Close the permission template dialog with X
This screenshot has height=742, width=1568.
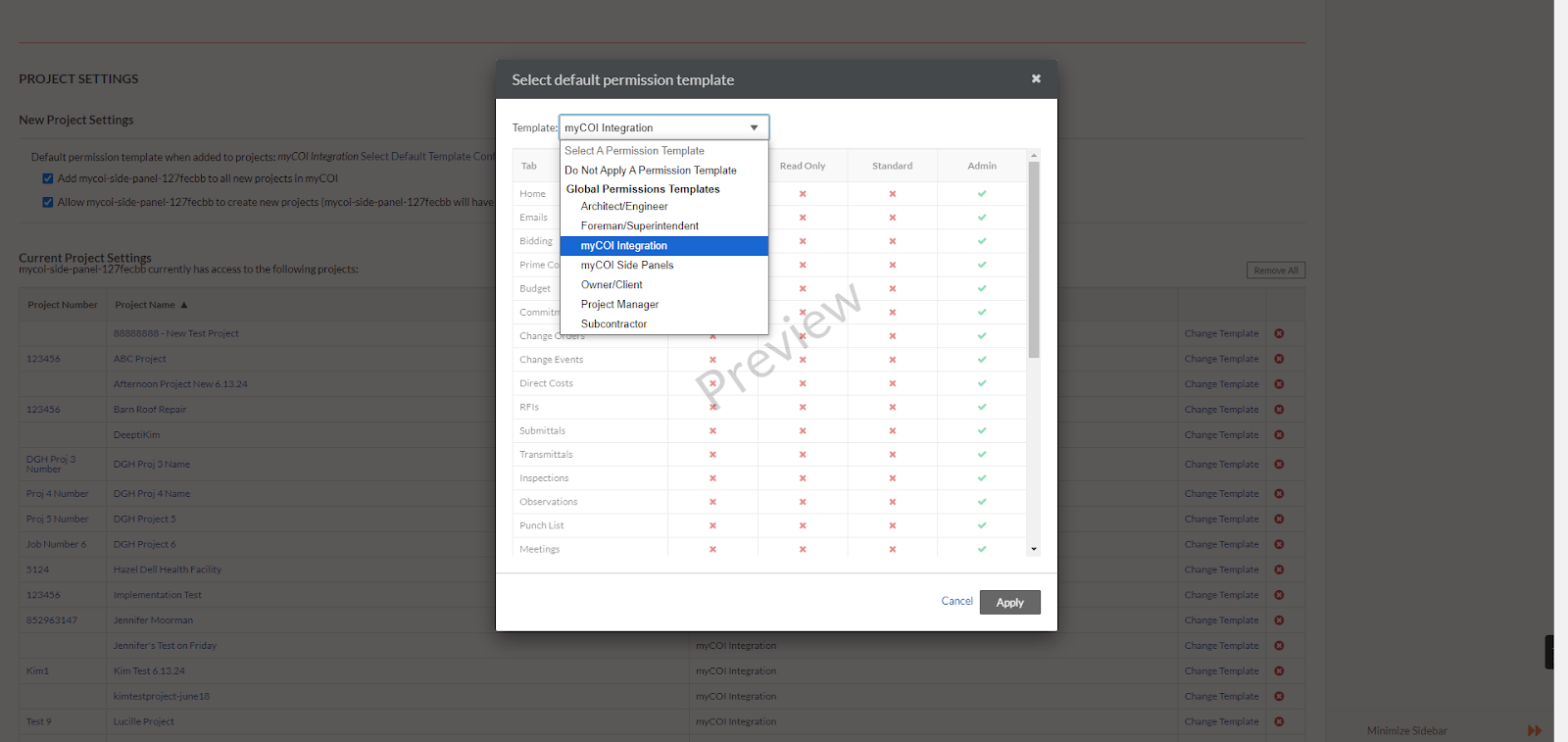click(x=1036, y=78)
